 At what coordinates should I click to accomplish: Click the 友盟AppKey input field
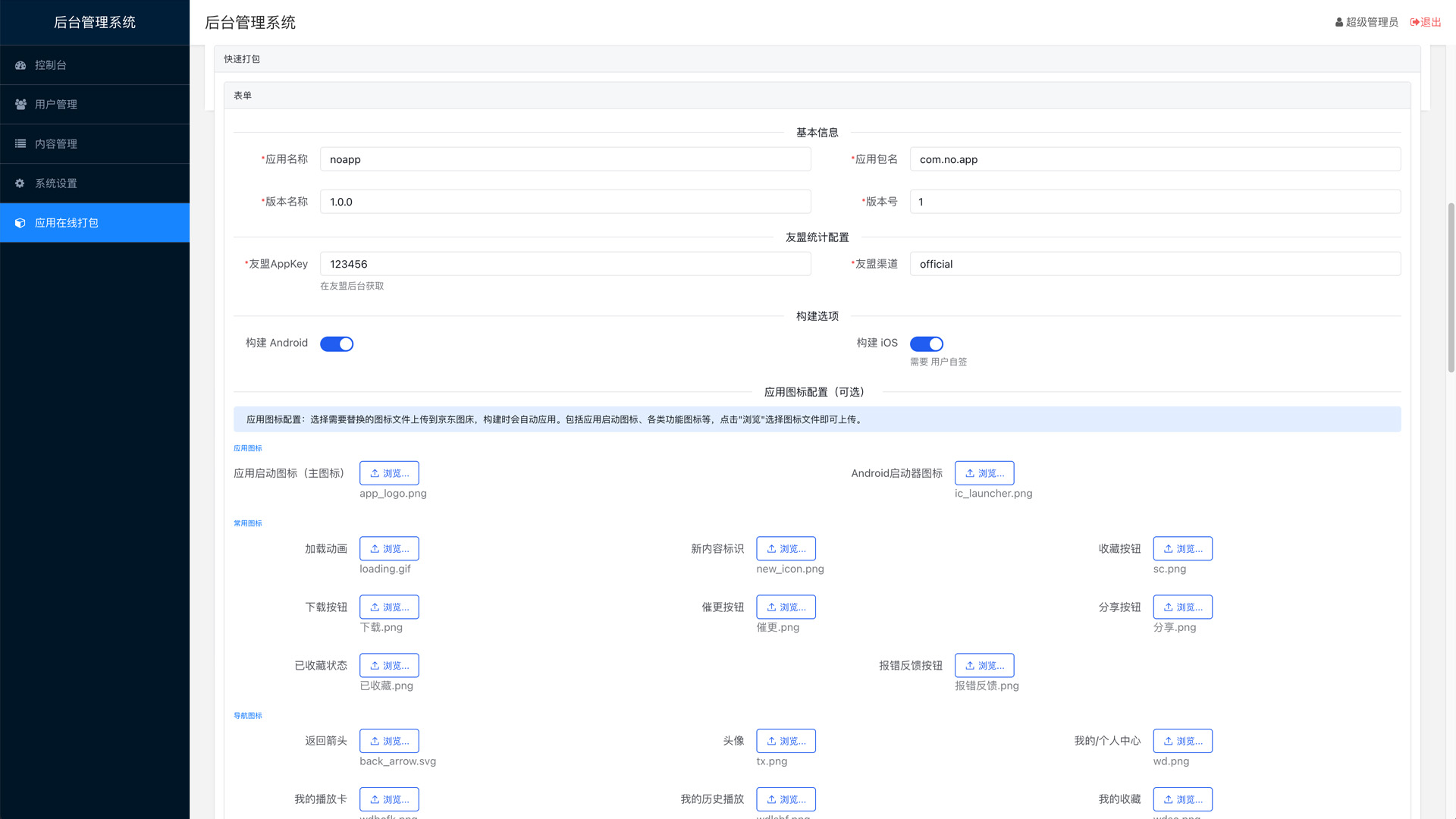(x=566, y=263)
